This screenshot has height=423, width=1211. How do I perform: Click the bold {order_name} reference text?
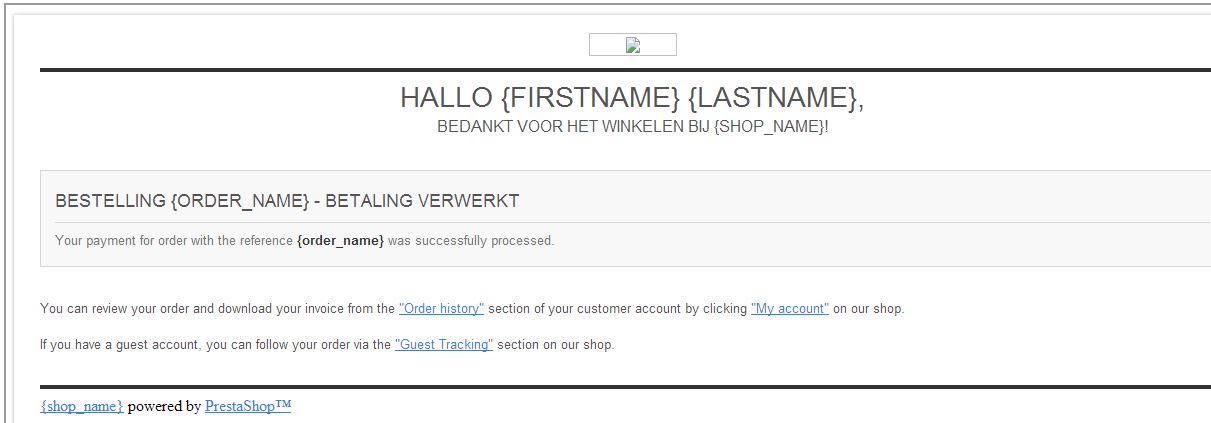(340, 241)
